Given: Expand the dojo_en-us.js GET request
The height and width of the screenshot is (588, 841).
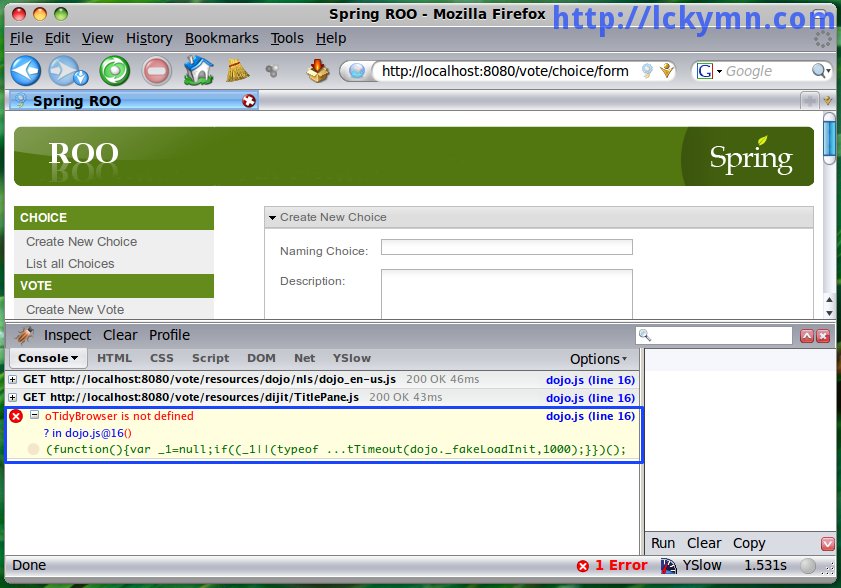Looking at the screenshot, I should 12,379.
